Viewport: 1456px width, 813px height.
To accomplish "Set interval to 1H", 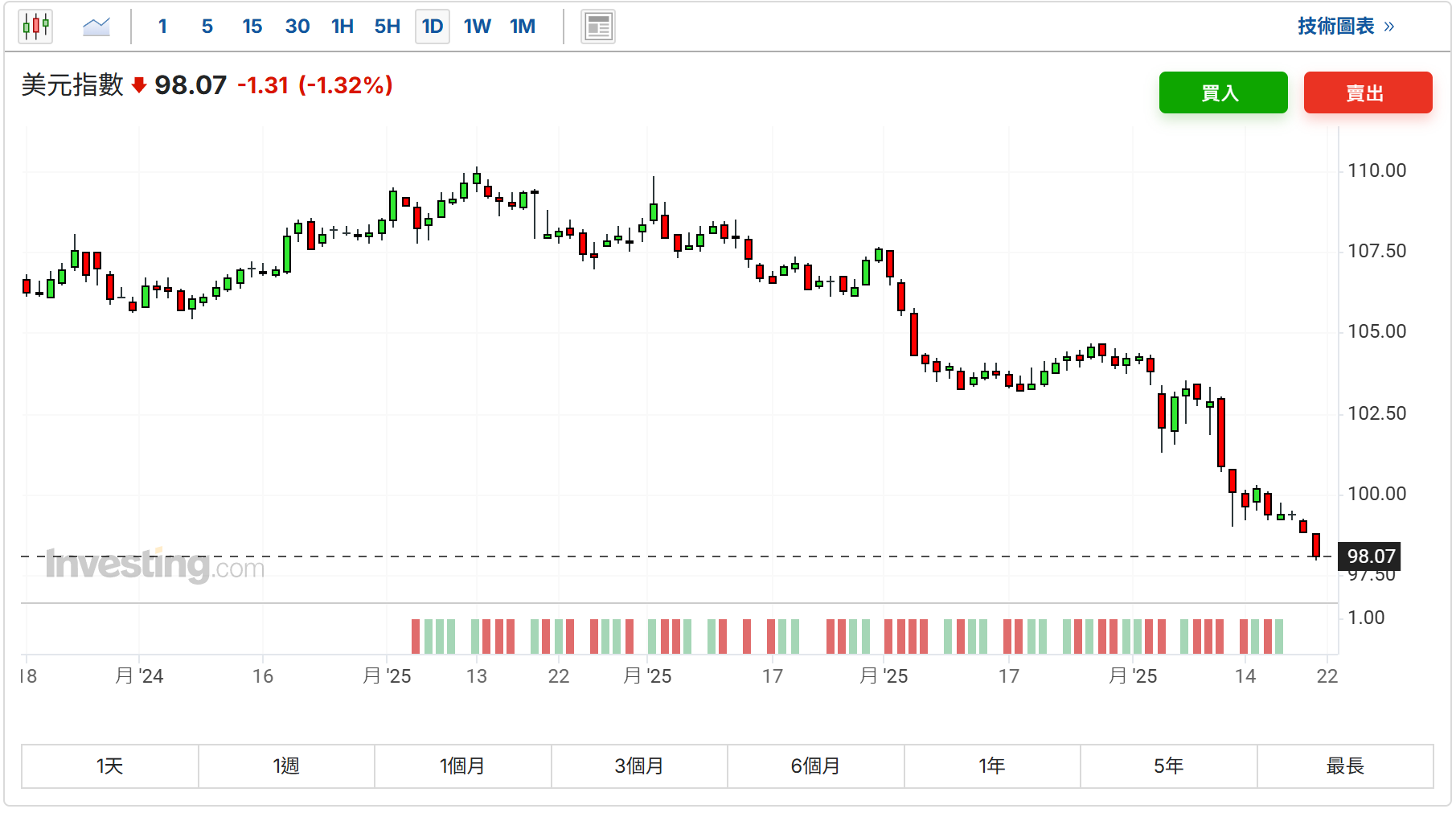I will (x=342, y=27).
